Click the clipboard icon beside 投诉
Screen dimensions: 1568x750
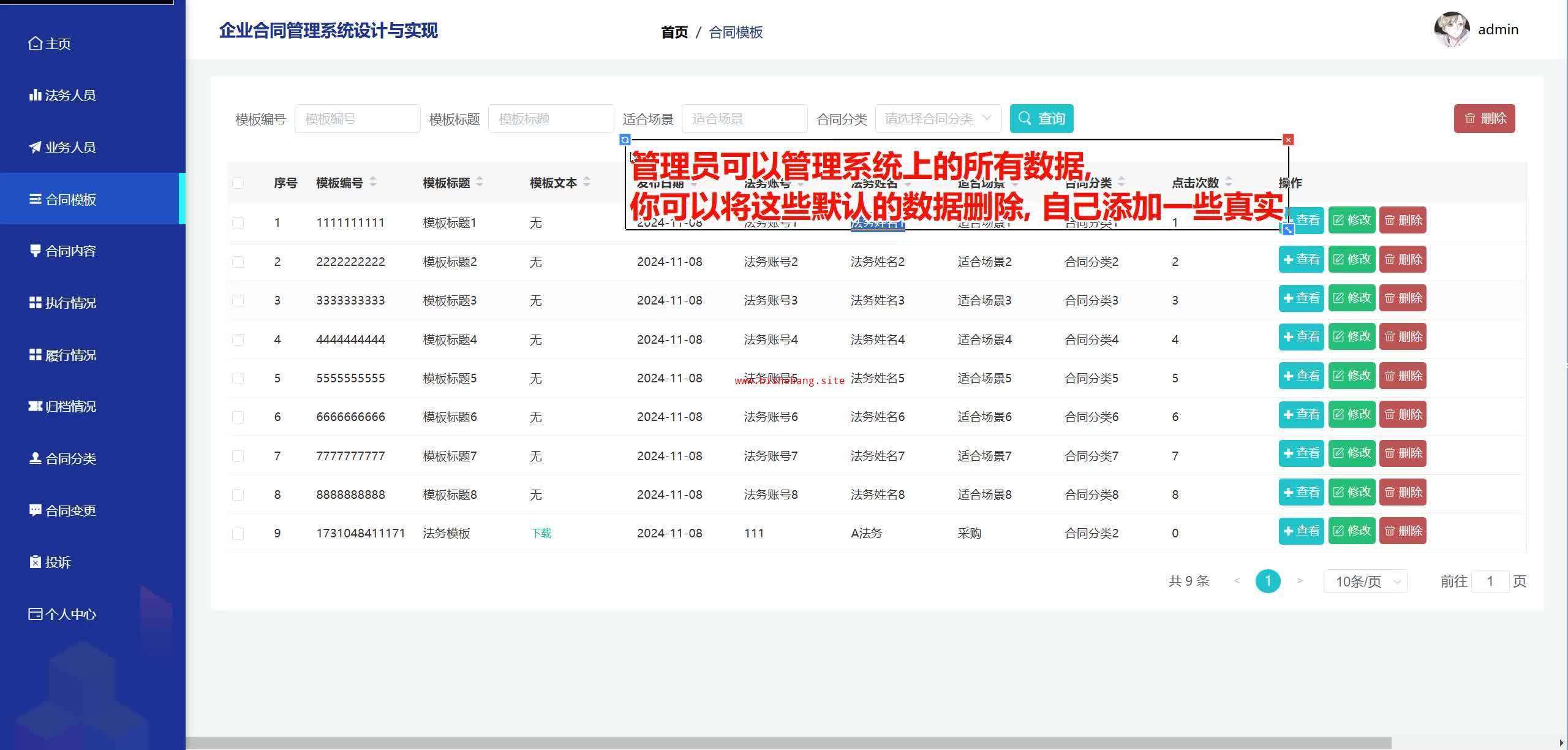pyautogui.click(x=35, y=562)
